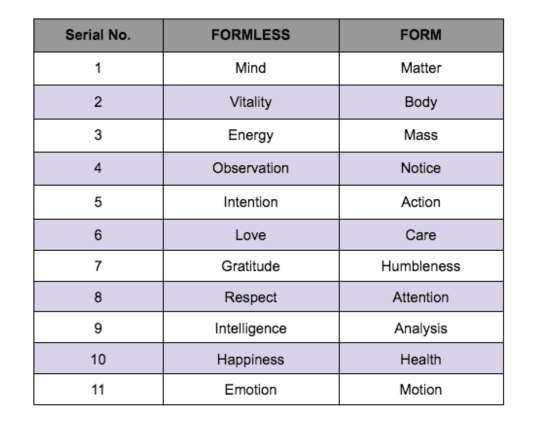Screen dimensions: 535x435
Task: Select the Energy cell
Action: pos(251,135)
